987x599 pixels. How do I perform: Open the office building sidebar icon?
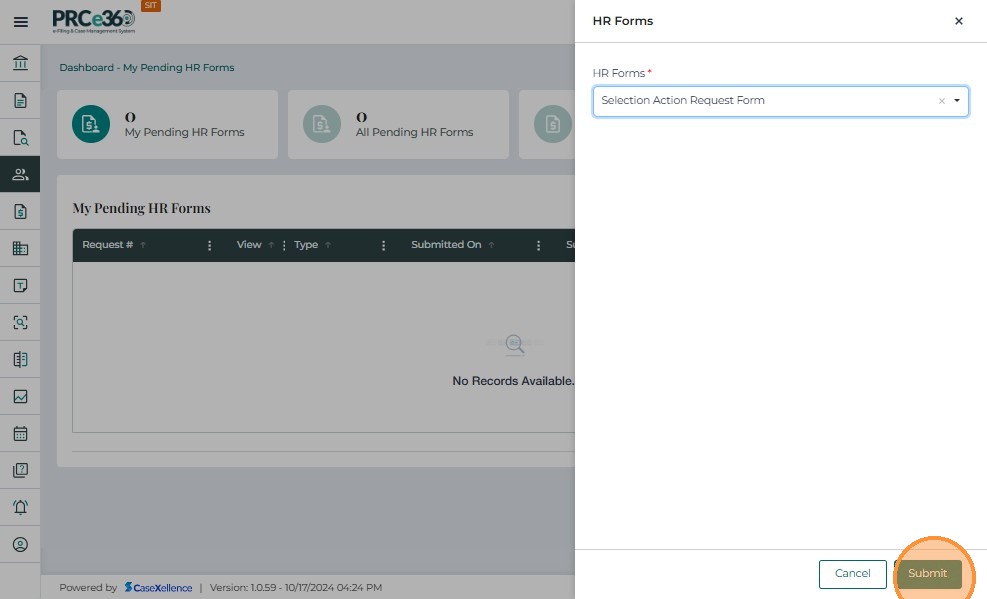tap(20, 249)
